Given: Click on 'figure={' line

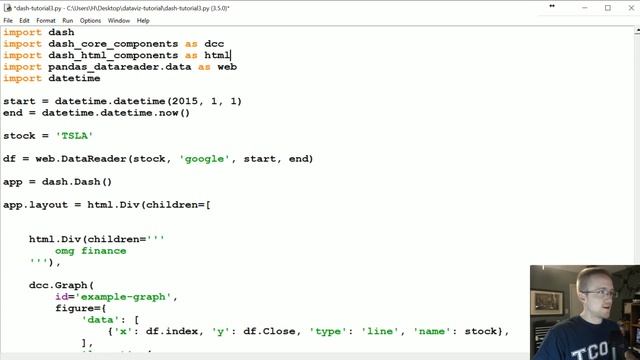Looking at the screenshot, I should pyautogui.click(x=81, y=308).
